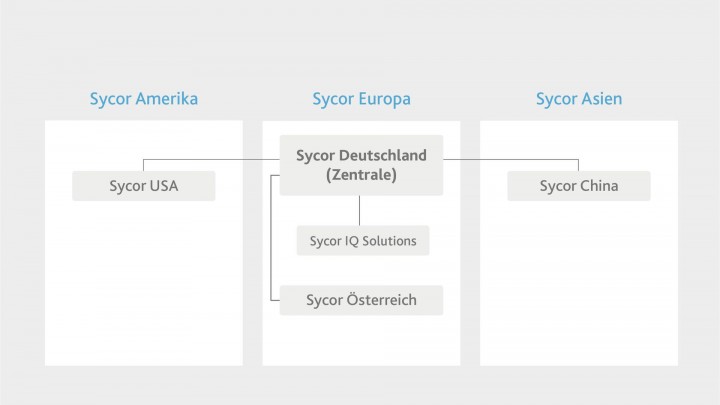Select the Sycor Österreich box
Screen dimensions: 720x405
(x=361, y=300)
